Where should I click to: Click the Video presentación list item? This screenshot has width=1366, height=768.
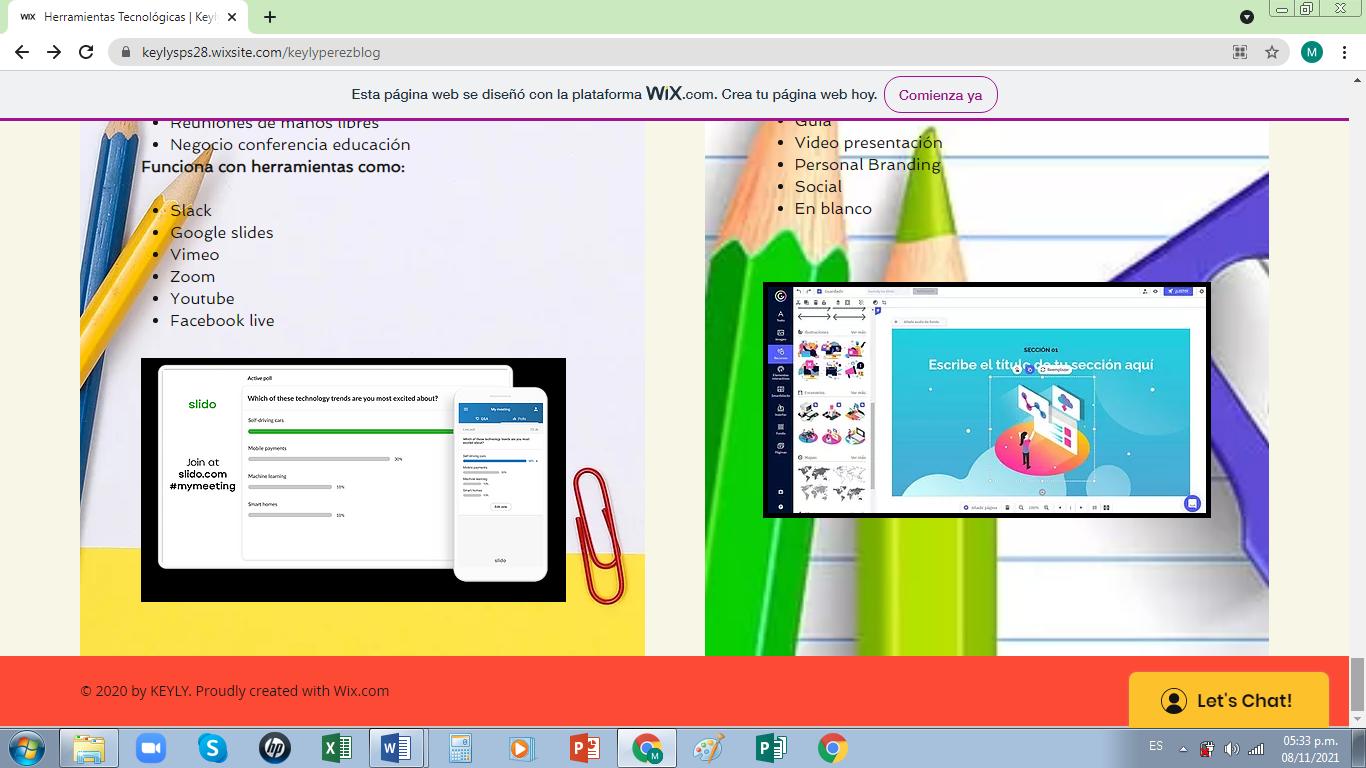(x=868, y=142)
